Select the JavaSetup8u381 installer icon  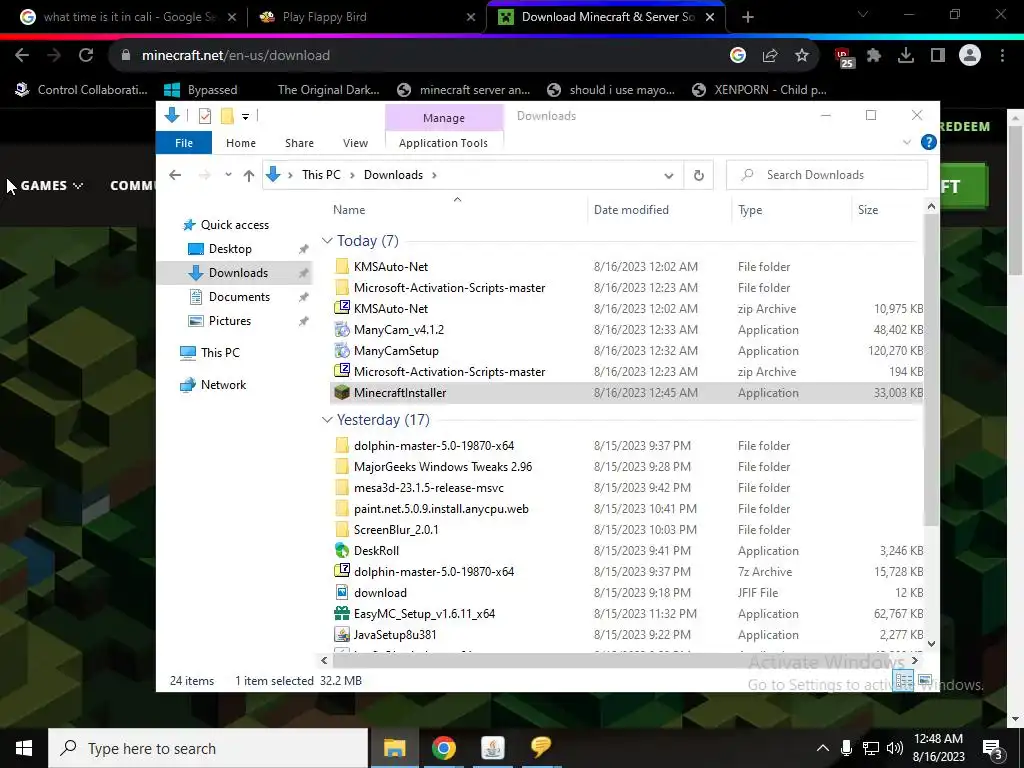coord(342,635)
